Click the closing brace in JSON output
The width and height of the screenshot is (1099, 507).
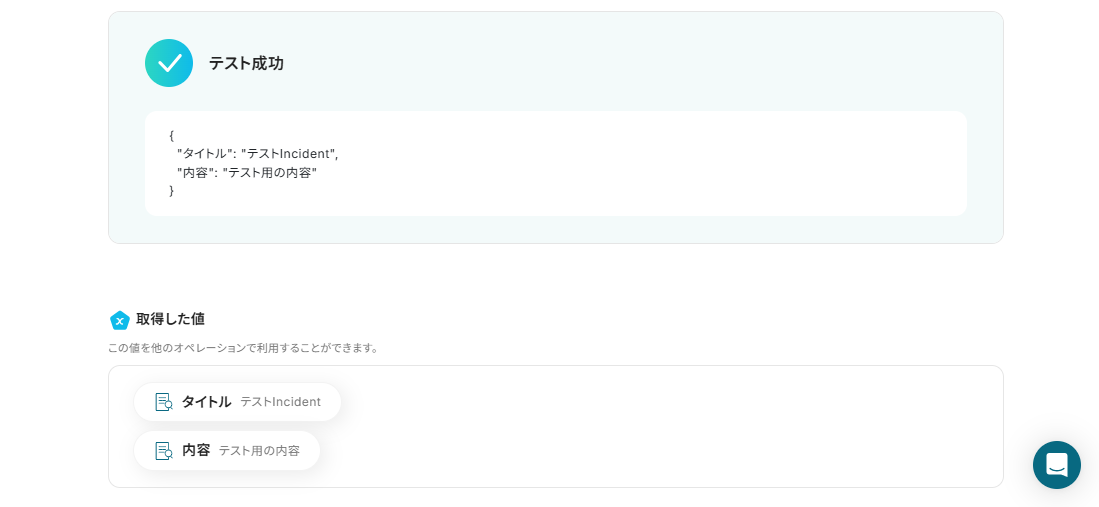[x=172, y=191]
